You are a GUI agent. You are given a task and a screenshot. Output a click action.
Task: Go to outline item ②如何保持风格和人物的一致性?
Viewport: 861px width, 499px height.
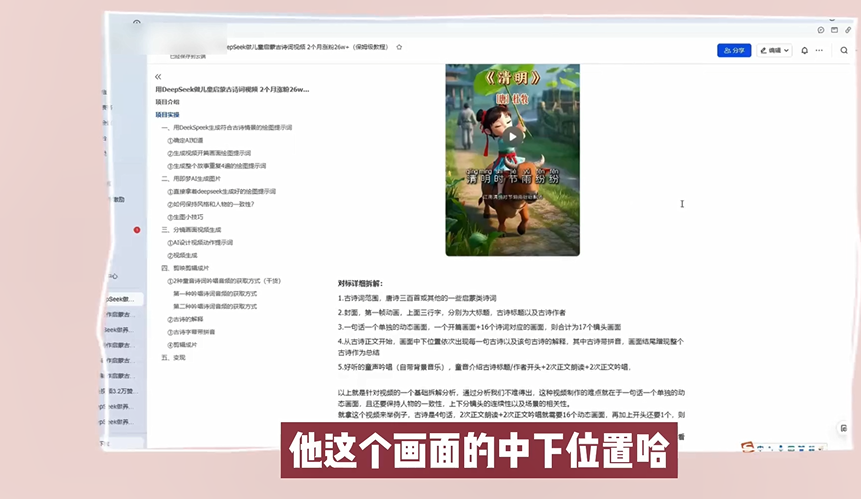[211, 204]
